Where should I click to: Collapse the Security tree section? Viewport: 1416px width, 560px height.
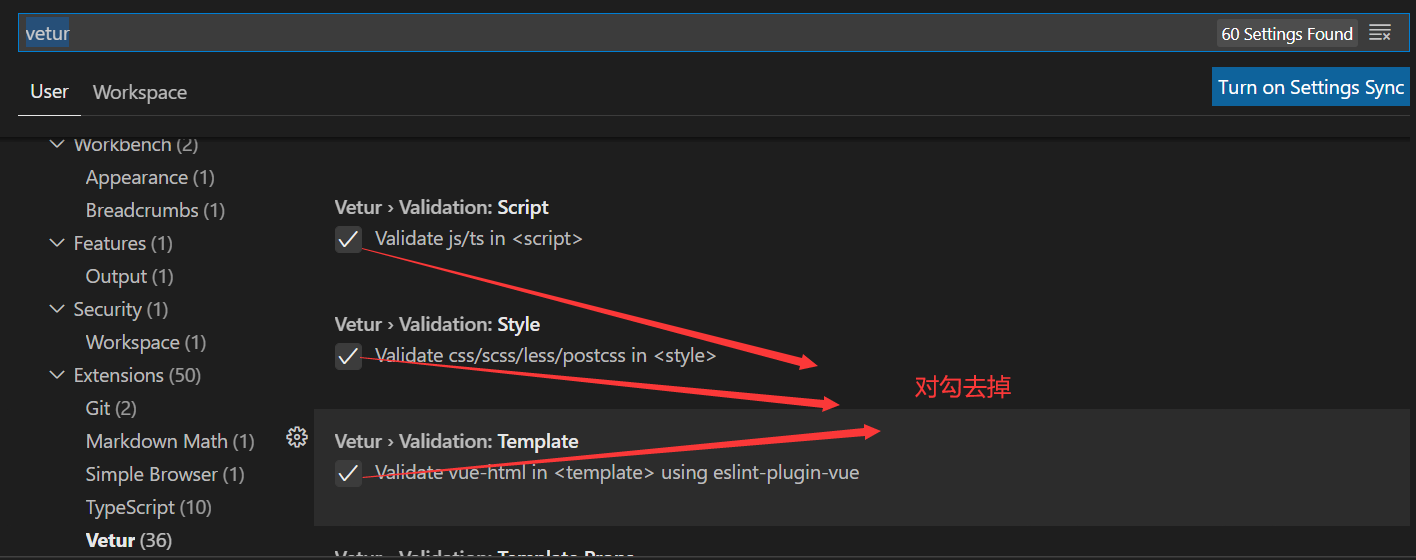(x=57, y=309)
